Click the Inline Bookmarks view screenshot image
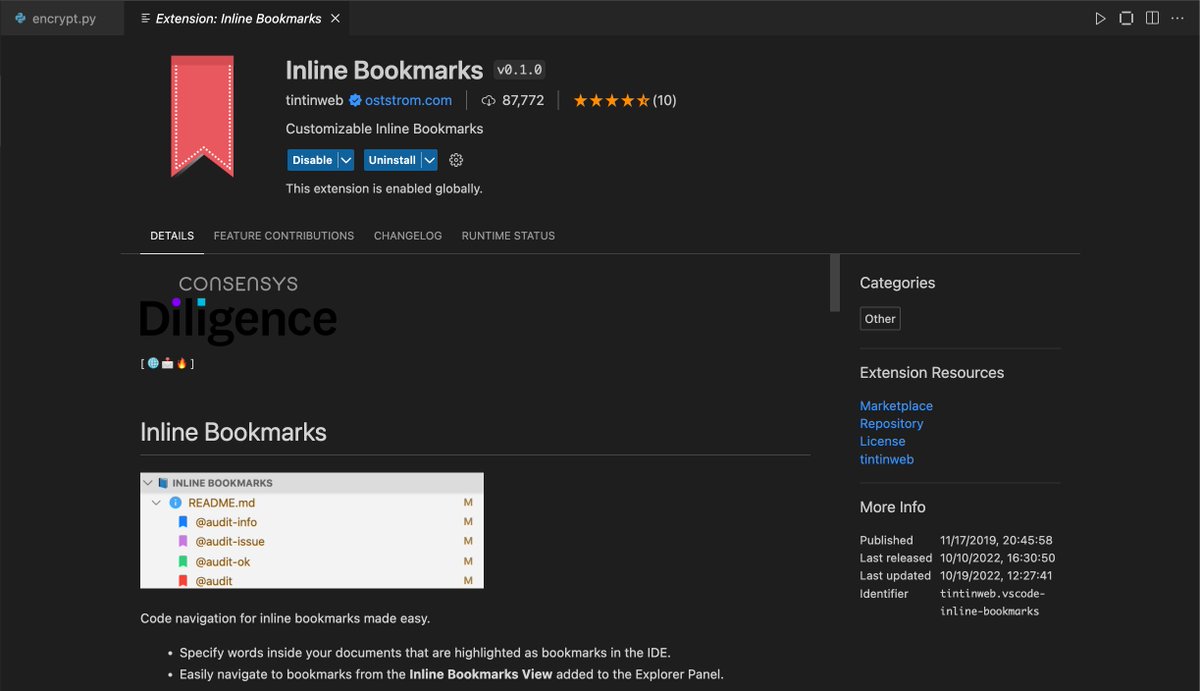Image resolution: width=1200 pixels, height=691 pixels. (x=312, y=531)
